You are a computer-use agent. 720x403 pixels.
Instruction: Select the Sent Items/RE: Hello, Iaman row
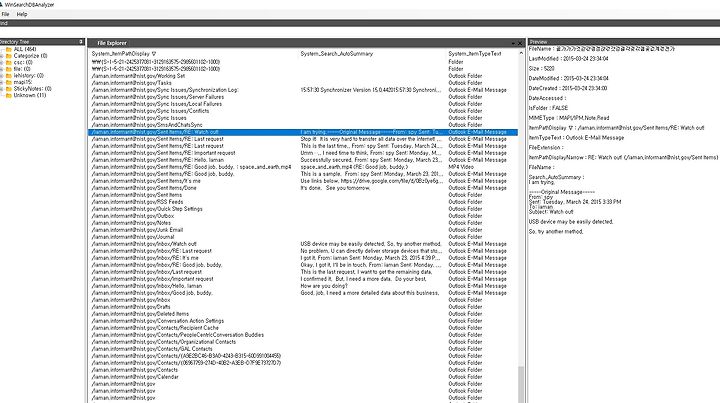pyautogui.click(x=303, y=160)
